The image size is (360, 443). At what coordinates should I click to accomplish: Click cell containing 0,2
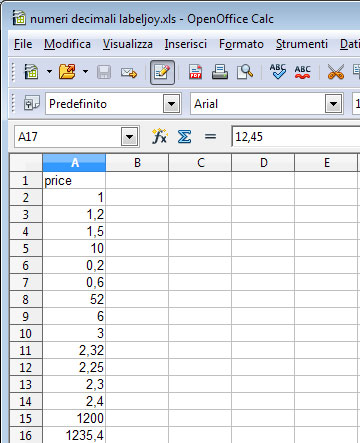pos(74,265)
